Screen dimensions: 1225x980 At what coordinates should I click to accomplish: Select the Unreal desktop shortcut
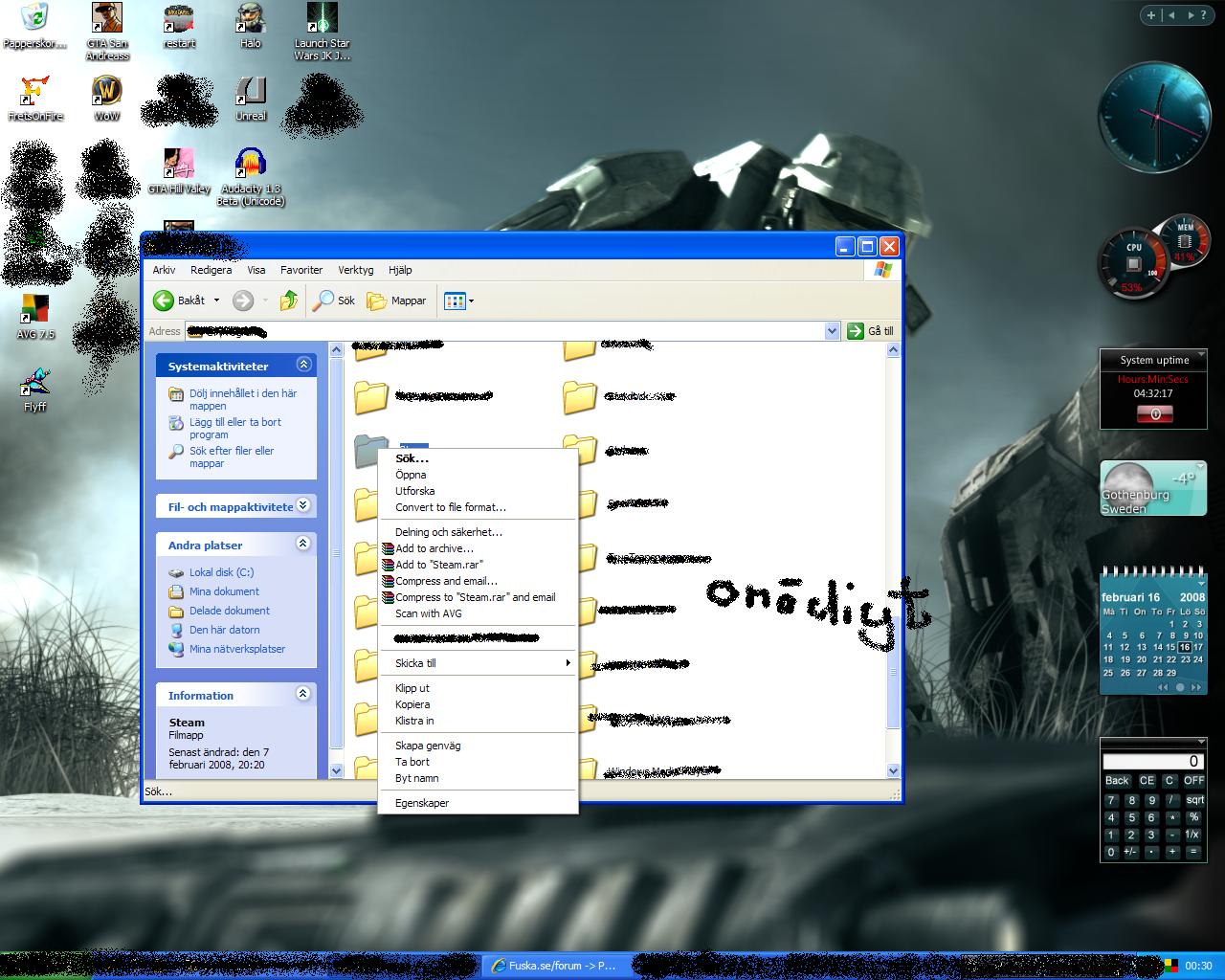pyautogui.click(x=251, y=99)
